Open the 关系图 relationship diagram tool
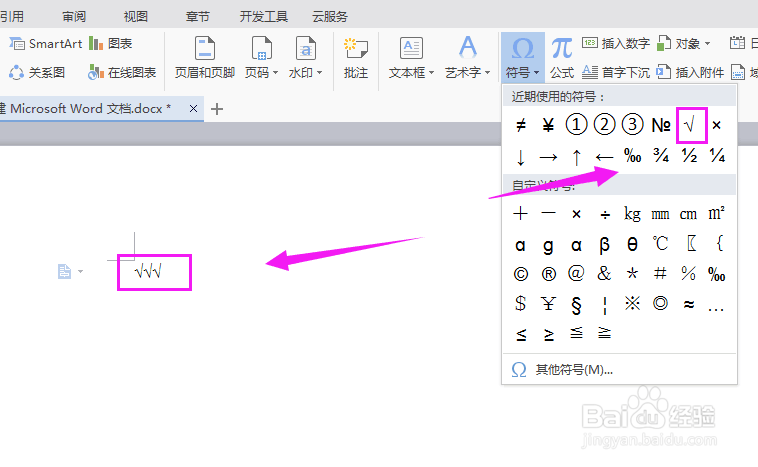The height and width of the screenshot is (467, 758). 37,73
